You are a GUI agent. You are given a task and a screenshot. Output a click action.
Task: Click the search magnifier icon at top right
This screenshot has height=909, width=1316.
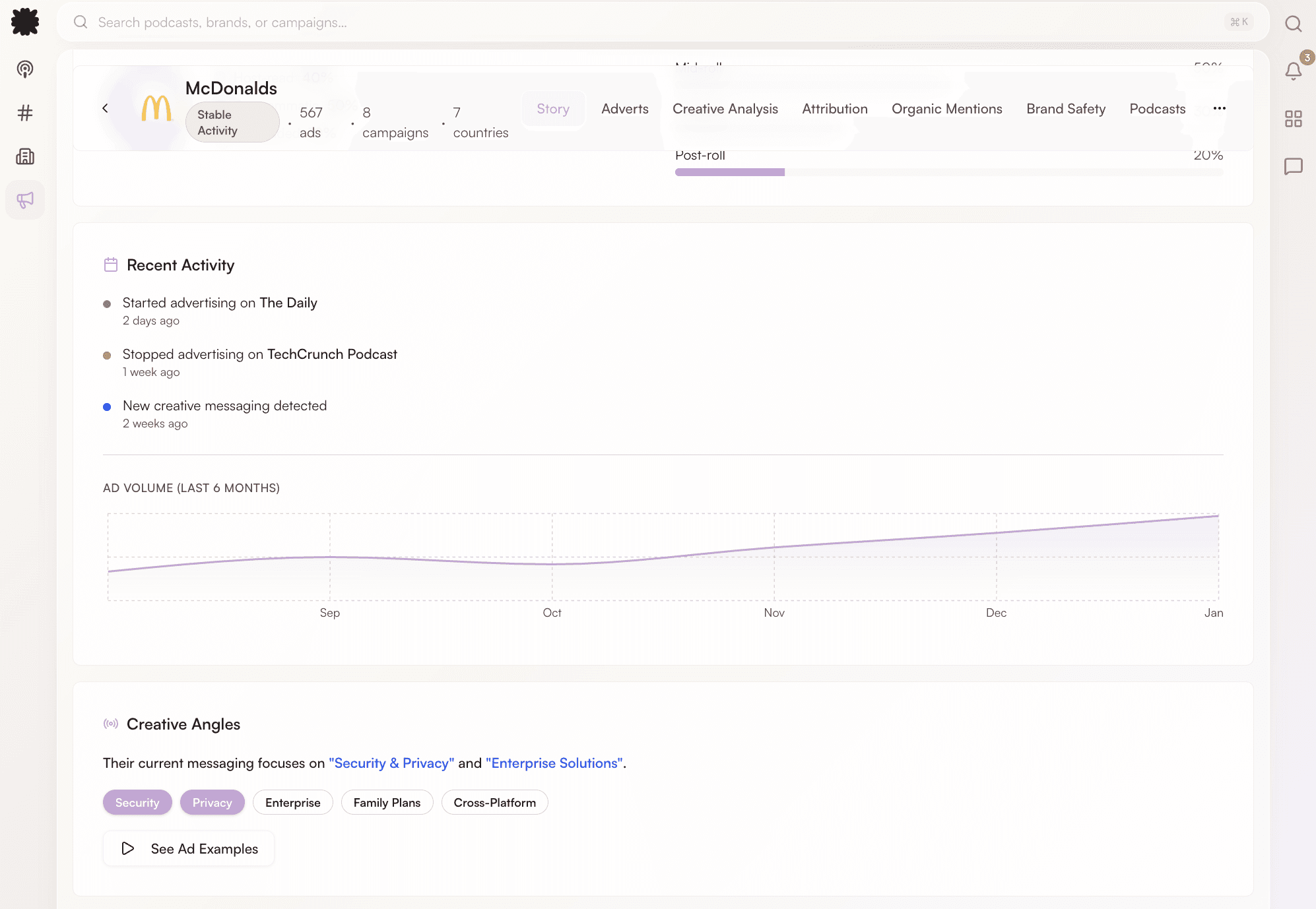(x=1294, y=24)
